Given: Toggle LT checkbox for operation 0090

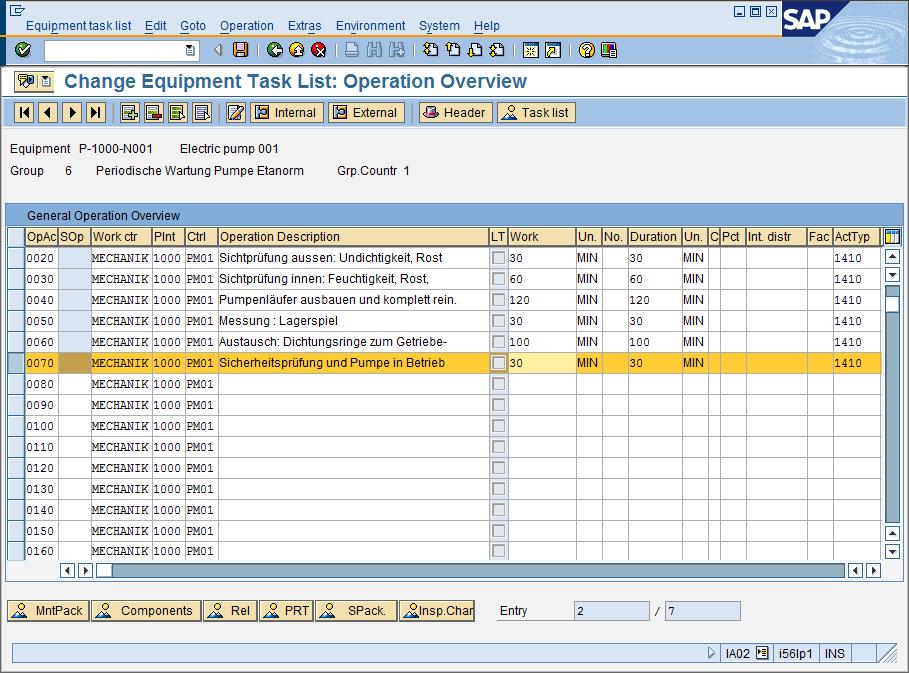Looking at the screenshot, I should tap(498, 405).
